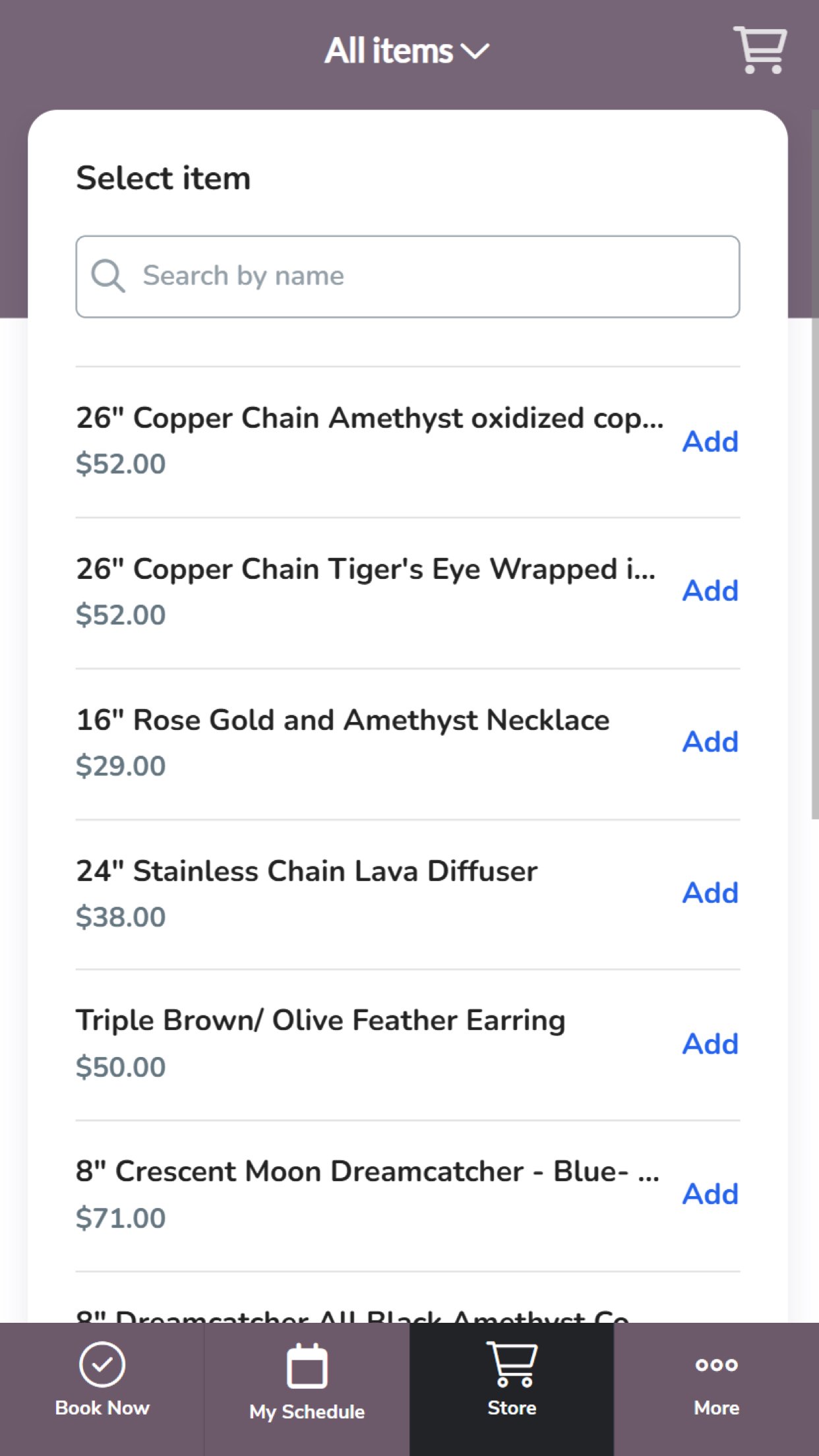The width and height of the screenshot is (819, 1456).
Task: Tap the My Schedule calendar icon
Action: (x=307, y=1366)
